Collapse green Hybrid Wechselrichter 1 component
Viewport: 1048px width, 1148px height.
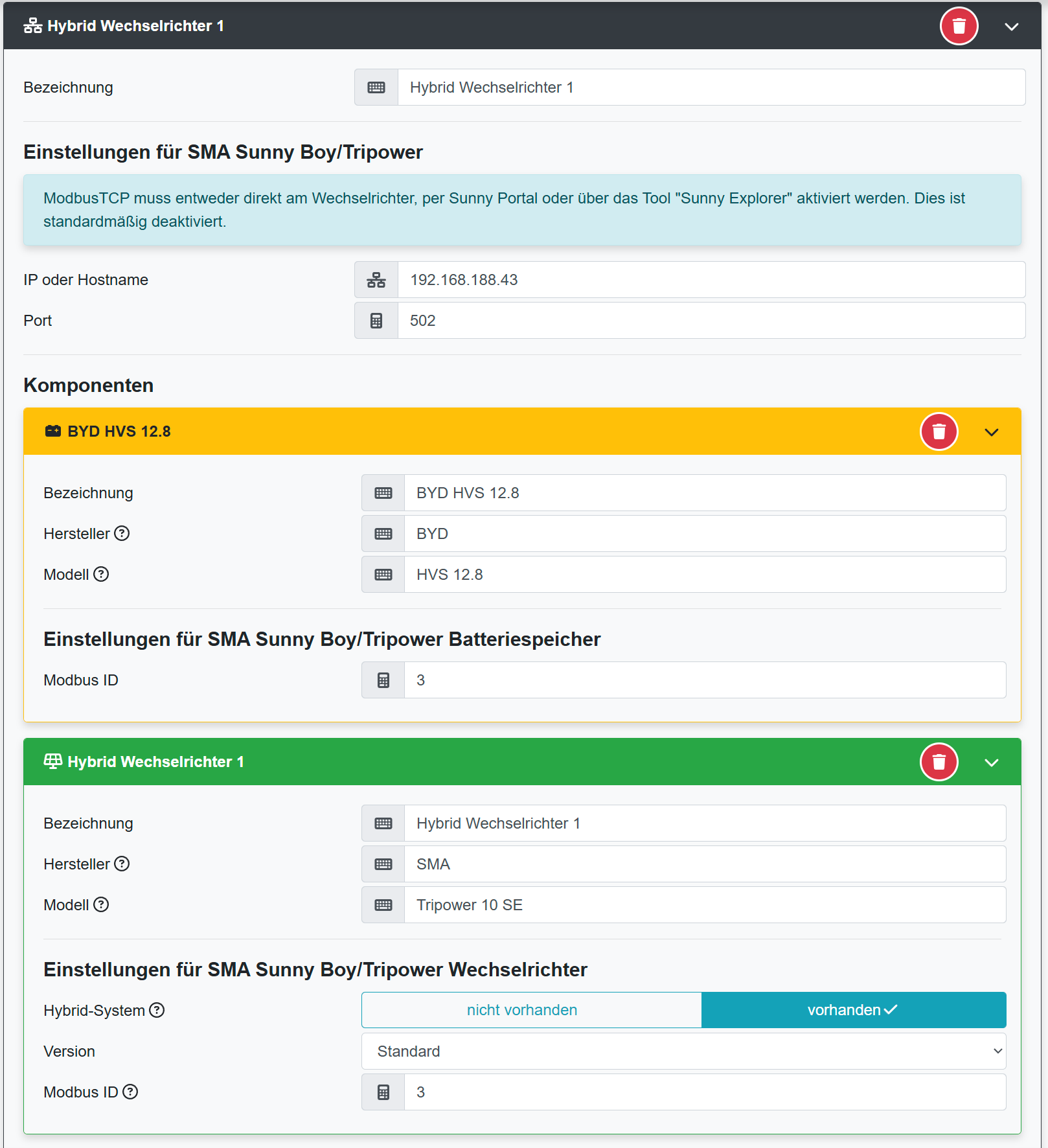point(991,763)
